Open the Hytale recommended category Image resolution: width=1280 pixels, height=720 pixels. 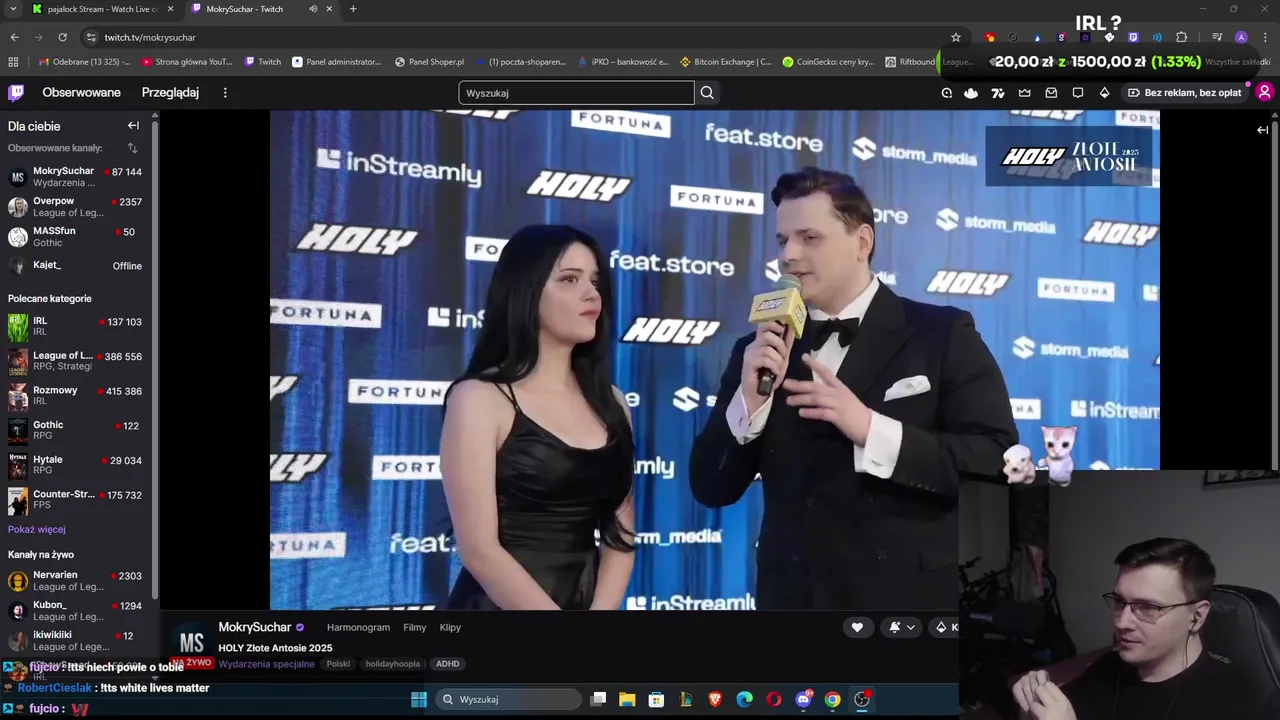(x=76, y=465)
